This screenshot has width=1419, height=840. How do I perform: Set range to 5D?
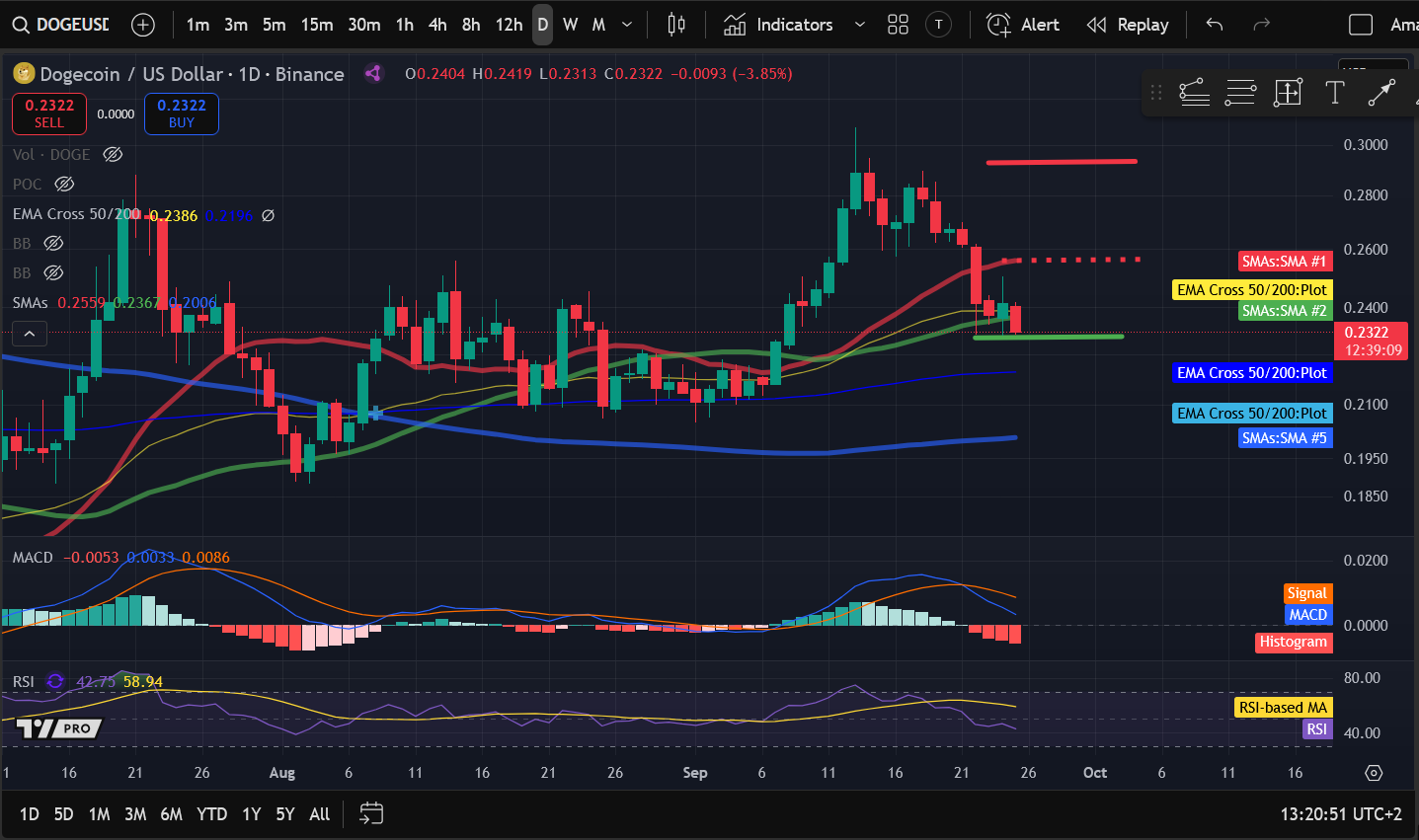[63, 814]
